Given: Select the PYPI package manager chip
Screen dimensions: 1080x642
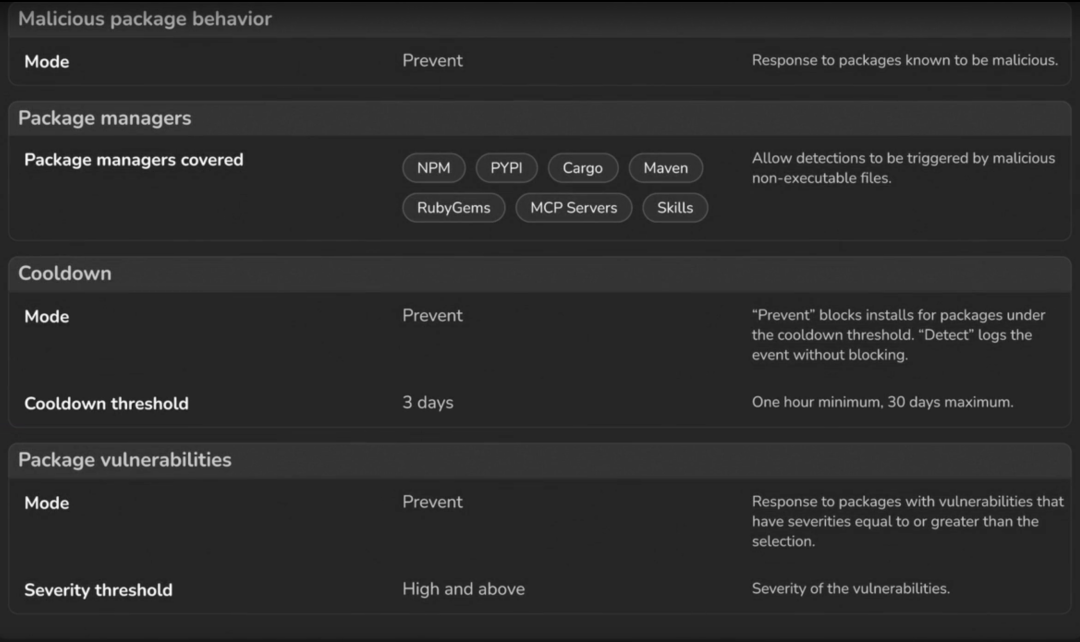Looking at the screenshot, I should [506, 168].
